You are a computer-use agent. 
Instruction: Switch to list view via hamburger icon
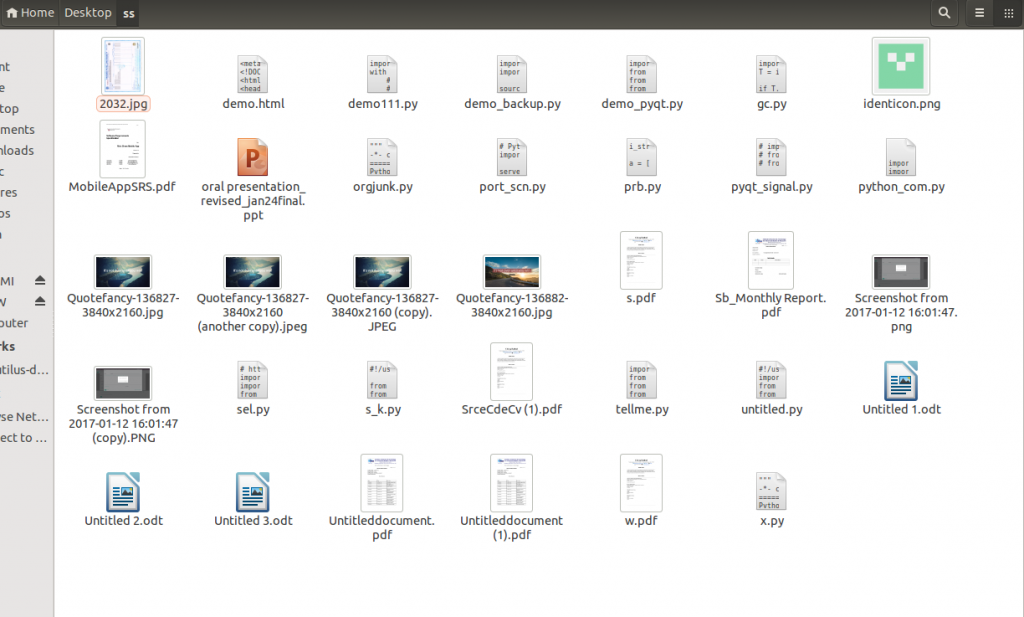point(979,12)
